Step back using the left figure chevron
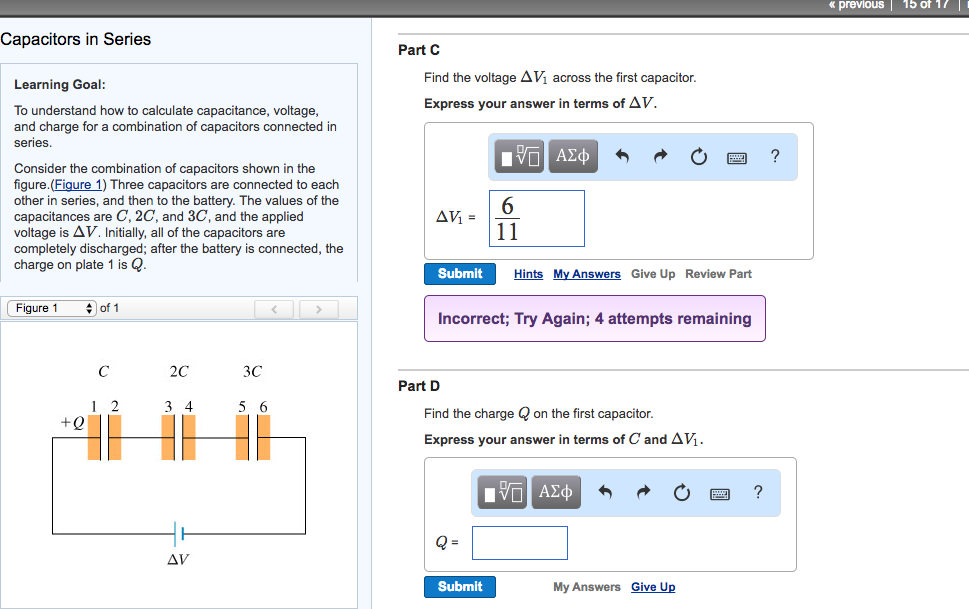The height and width of the screenshot is (609, 969). [x=274, y=308]
